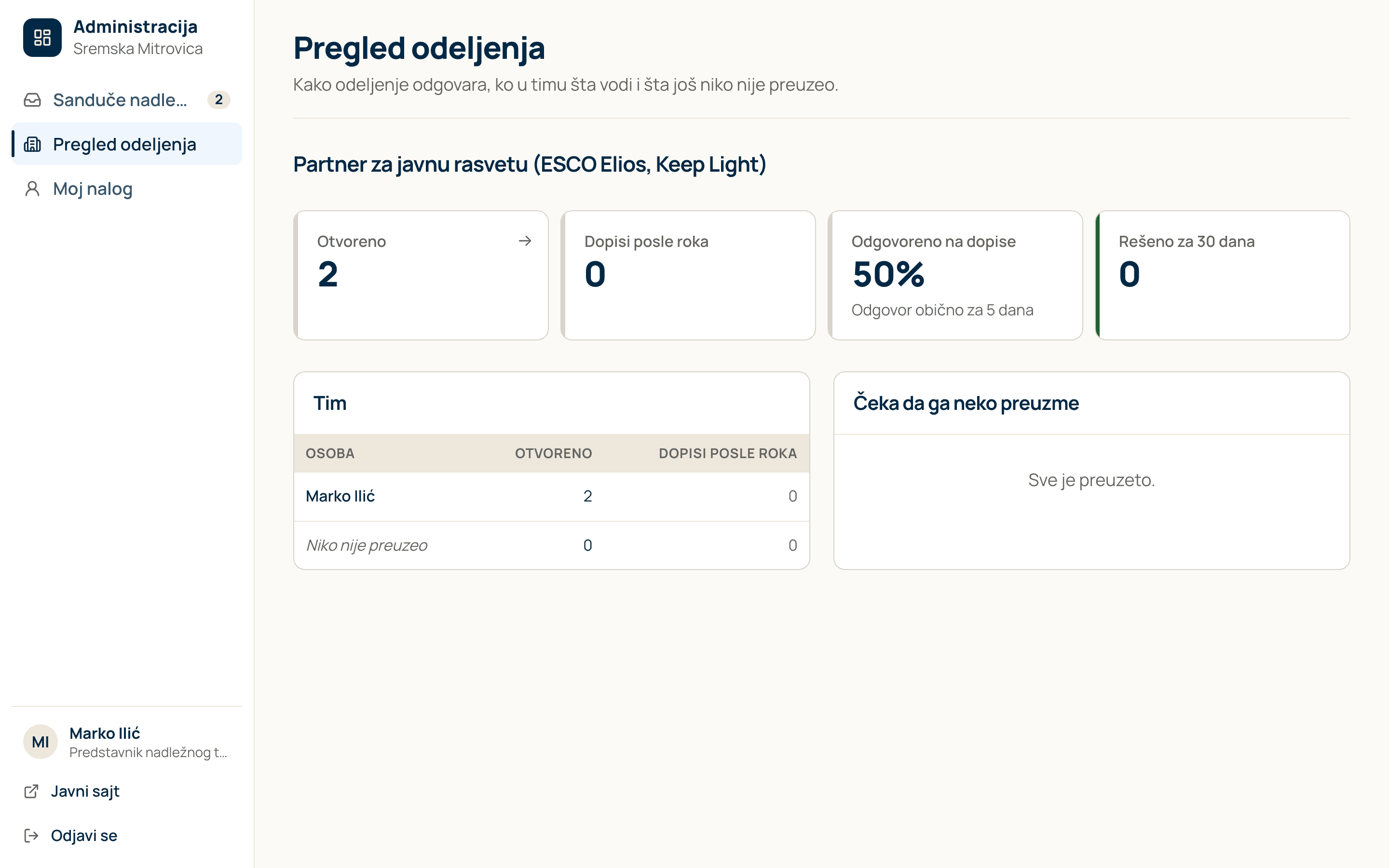The width and height of the screenshot is (1389, 868).
Task: Select Pregled odeljenja in sidebar
Action: (x=127, y=144)
